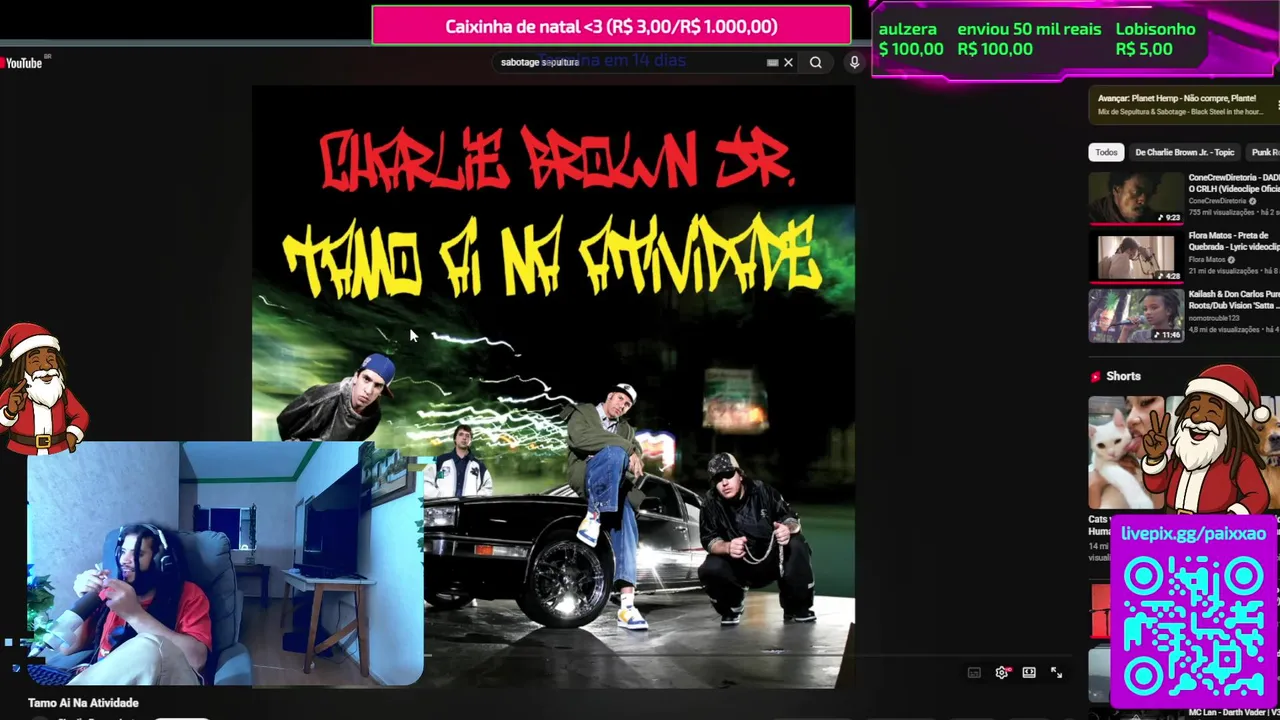Open ConeCrewDiretoria video thumbnail

click(x=1136, y=197)
